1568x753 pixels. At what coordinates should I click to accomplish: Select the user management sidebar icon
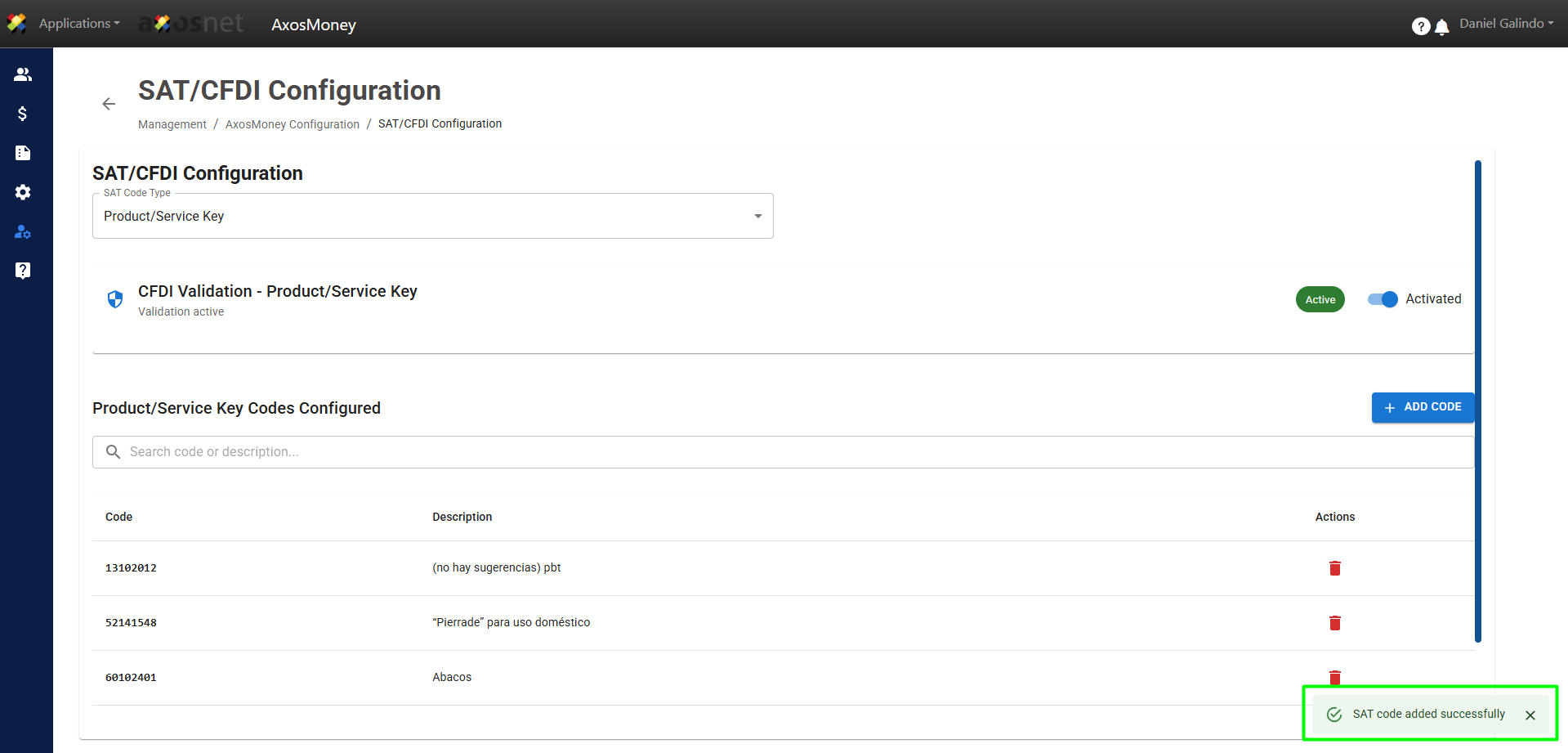click(23, 232)
